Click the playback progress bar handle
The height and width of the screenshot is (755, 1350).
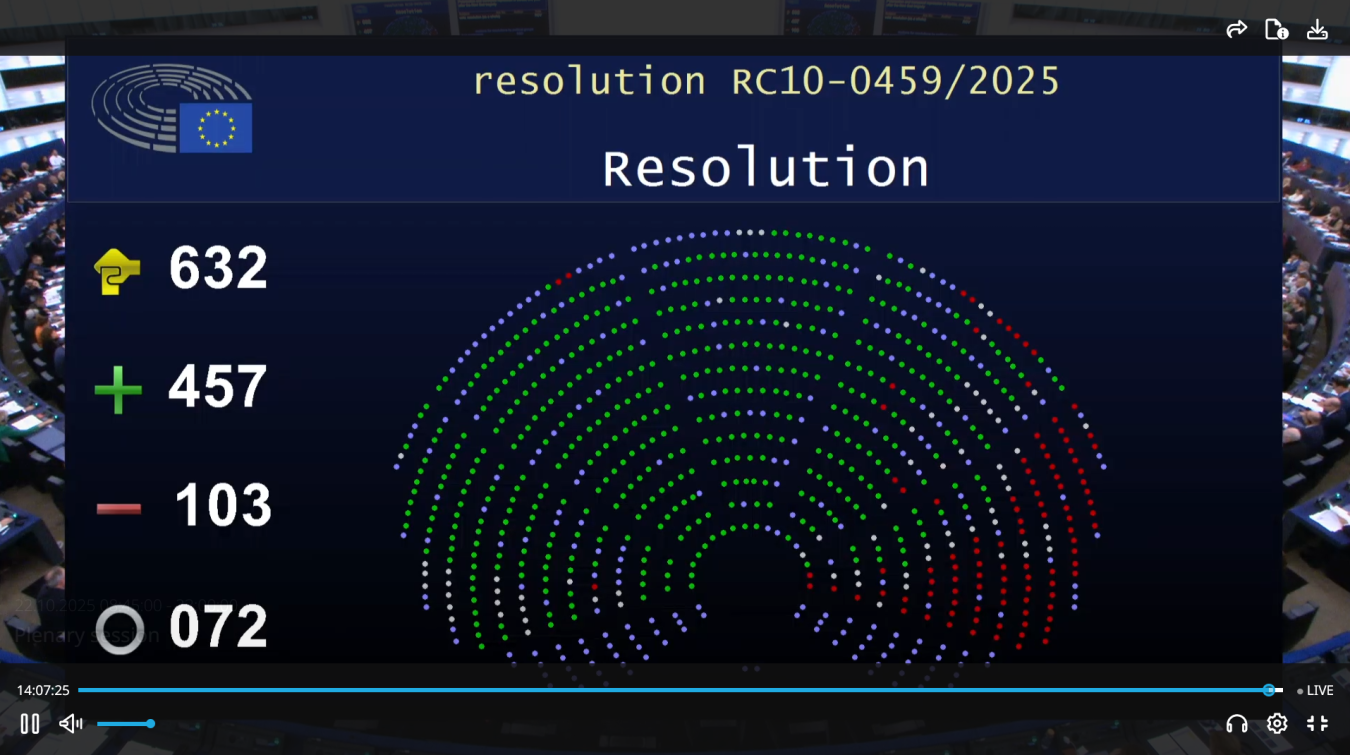point(1268,690)
